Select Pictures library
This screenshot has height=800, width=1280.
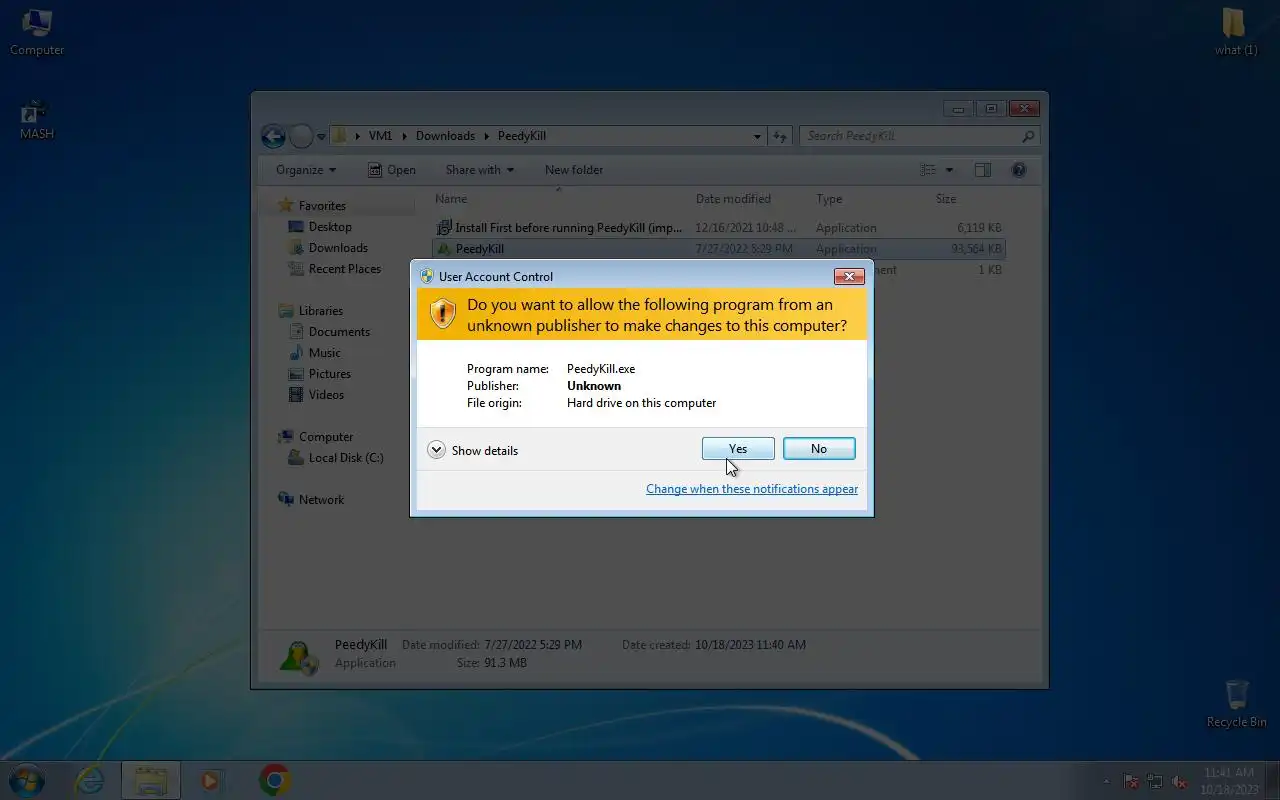click(329, 374)
